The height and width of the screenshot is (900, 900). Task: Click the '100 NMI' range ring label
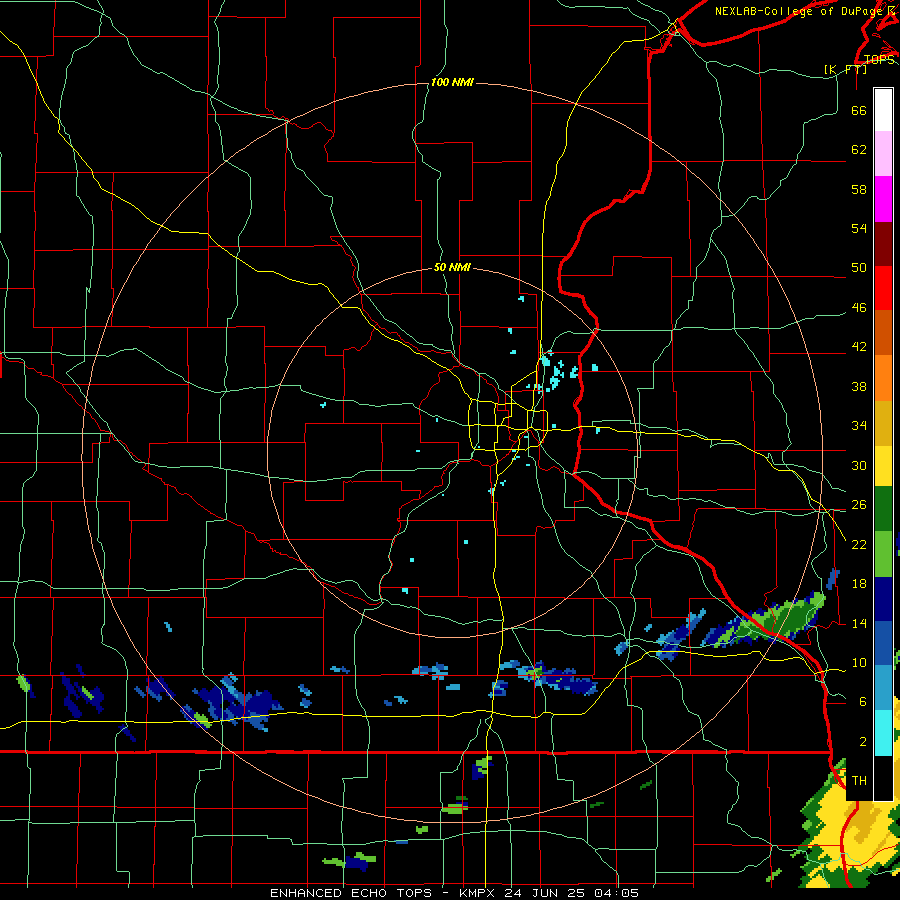[x=452, y=83]
